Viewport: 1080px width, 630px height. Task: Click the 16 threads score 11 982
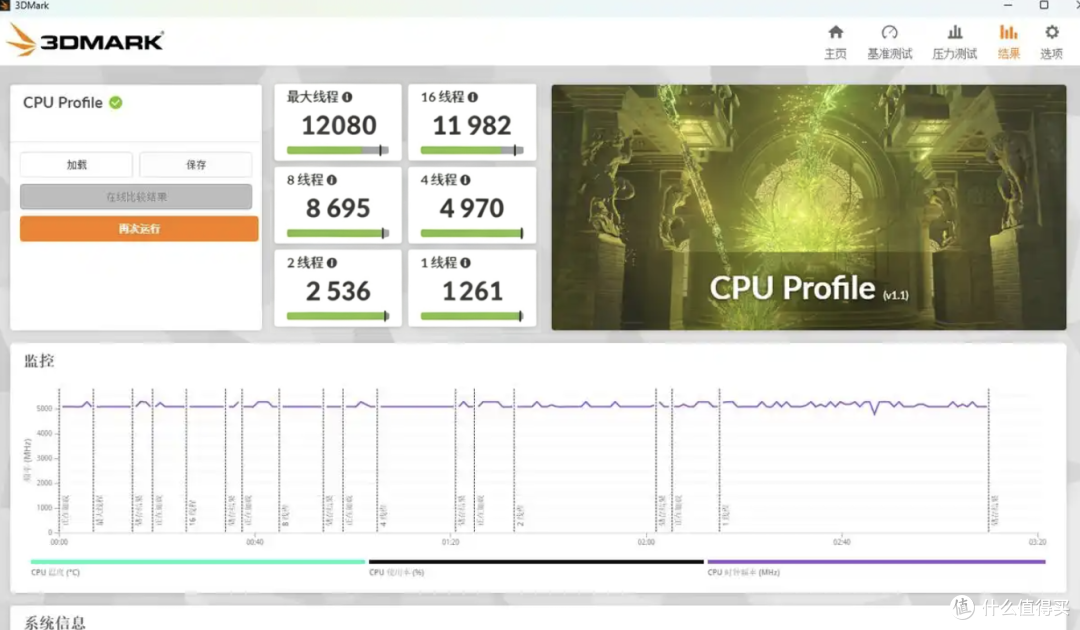tap(472, 125)
